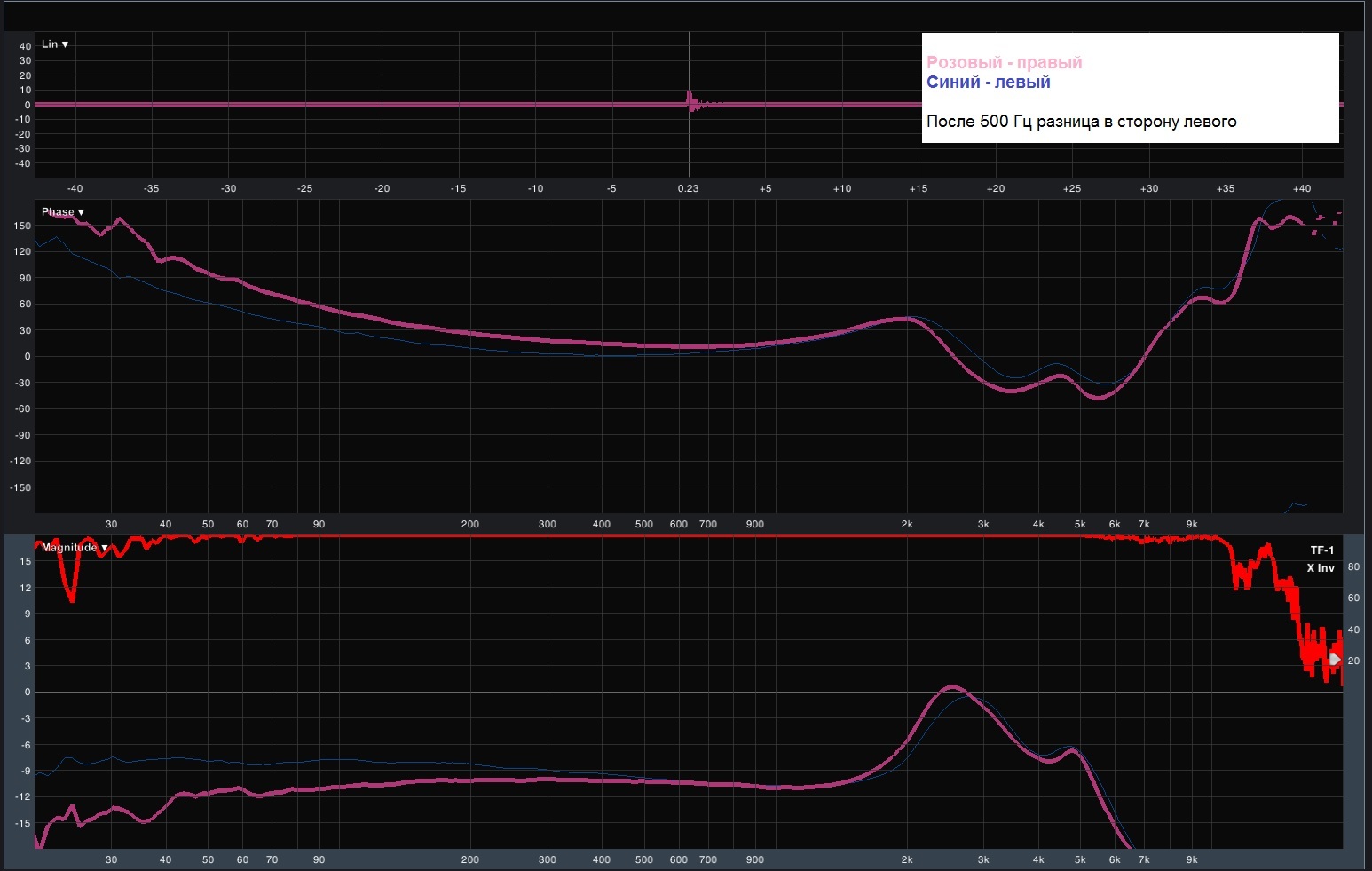Click the -20 label on the impulse time axis
This screenshot has height=871, width=1372.
point(382,188)
